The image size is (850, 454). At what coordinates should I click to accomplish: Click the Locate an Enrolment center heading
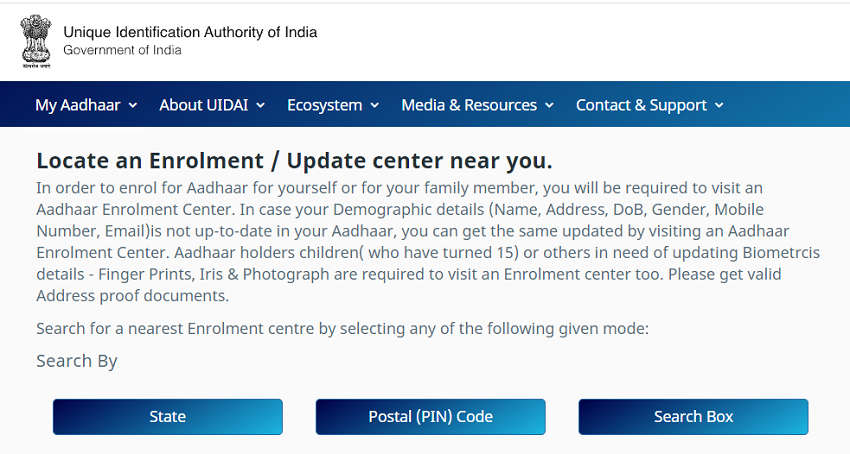click(294, 160)
